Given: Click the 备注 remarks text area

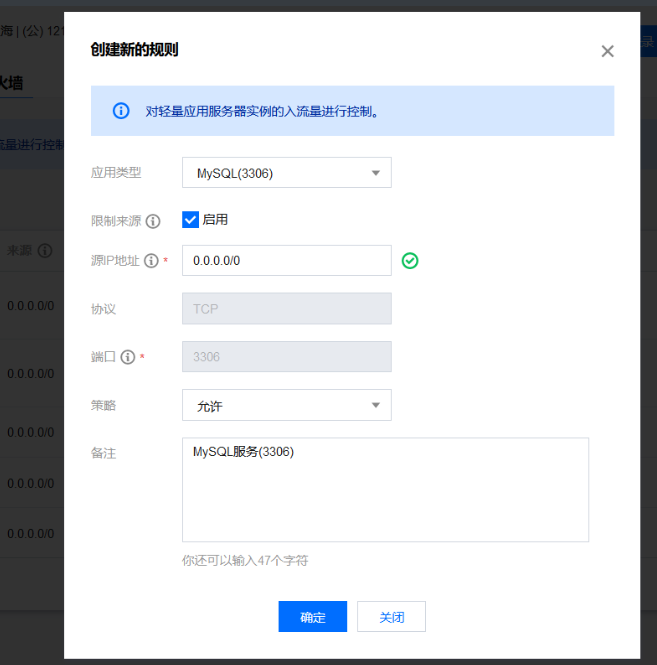Looking at the screenshot, I should point(385,489).
